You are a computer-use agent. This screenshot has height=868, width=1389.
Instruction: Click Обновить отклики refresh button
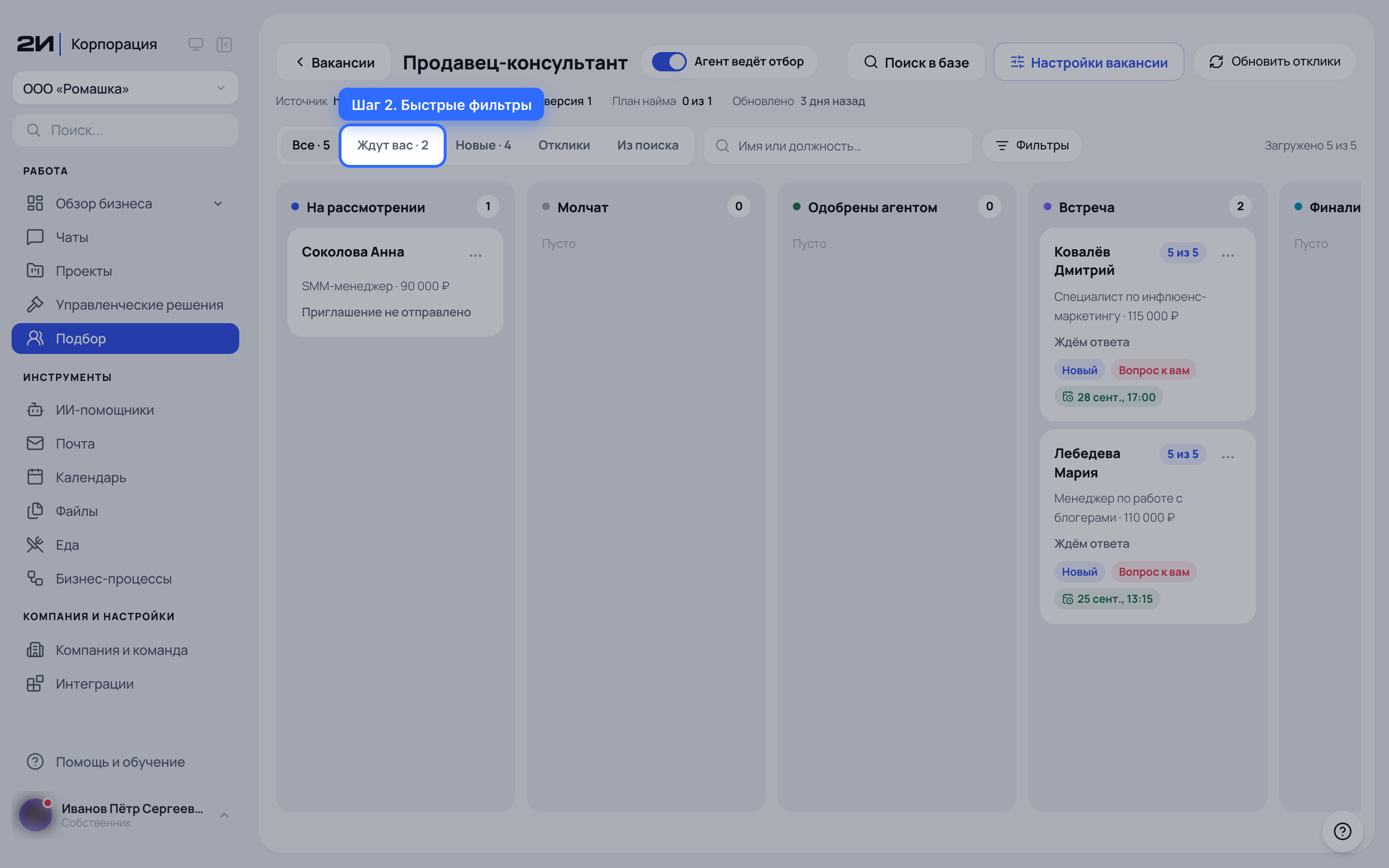click(x=1274, y=61)
